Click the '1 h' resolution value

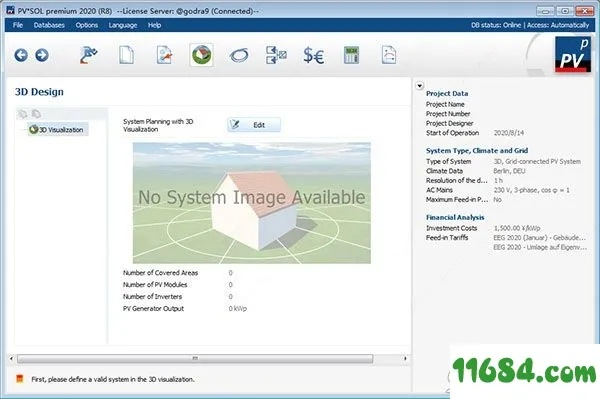[498, 181]
